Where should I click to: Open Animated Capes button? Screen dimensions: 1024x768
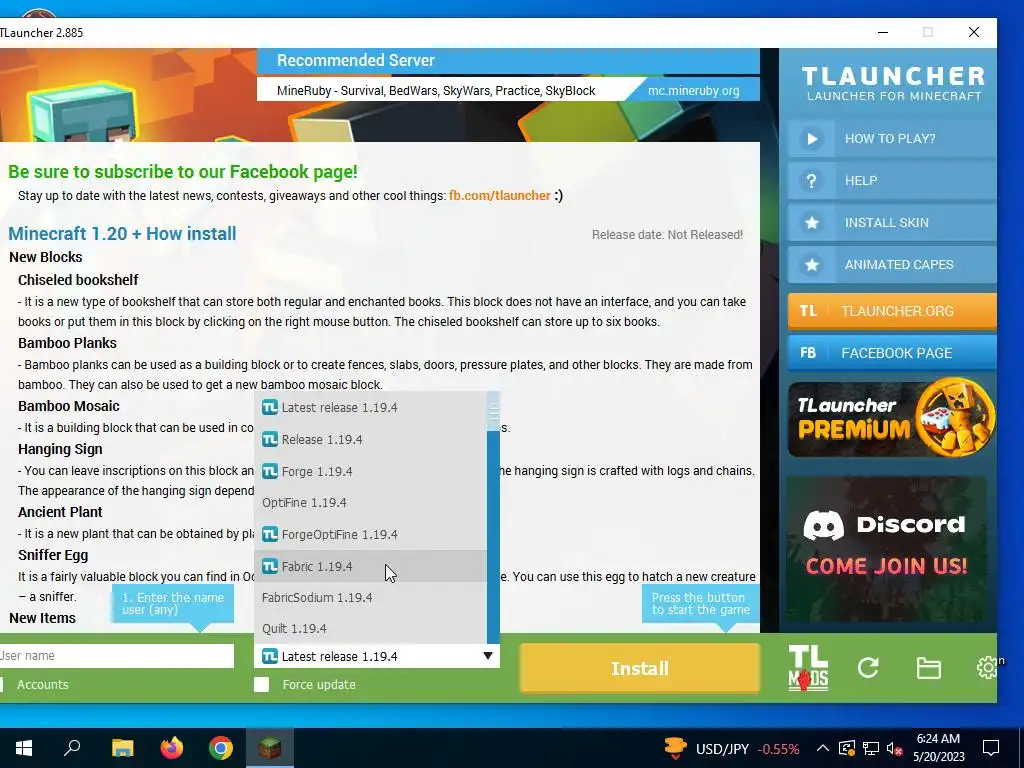point(892,264)
